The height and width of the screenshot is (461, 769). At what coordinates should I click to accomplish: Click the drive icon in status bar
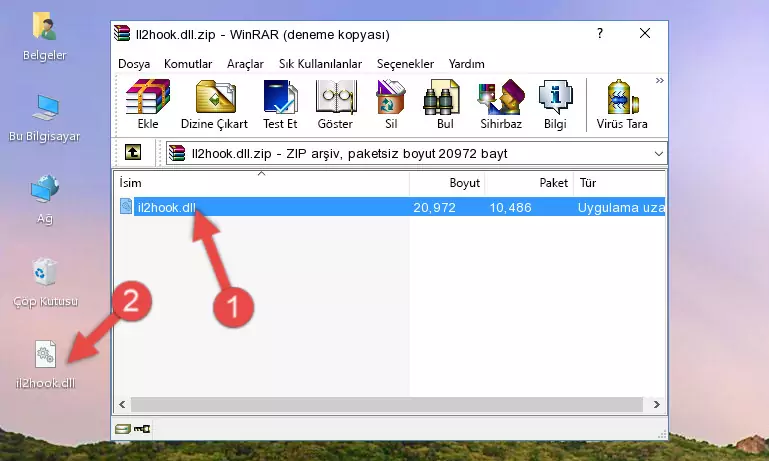pos(123,429)
